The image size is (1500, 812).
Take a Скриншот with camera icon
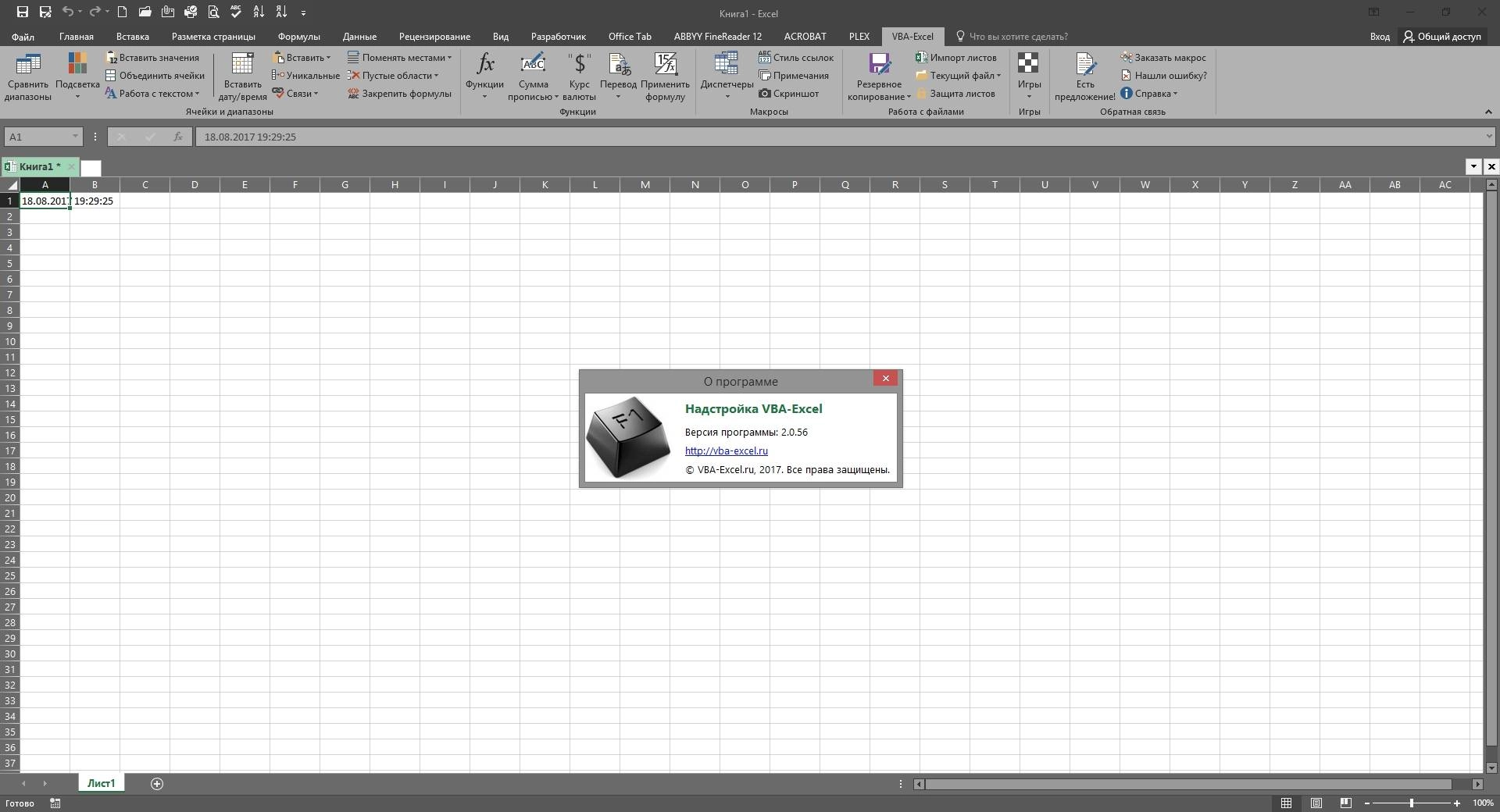[789, 94]
